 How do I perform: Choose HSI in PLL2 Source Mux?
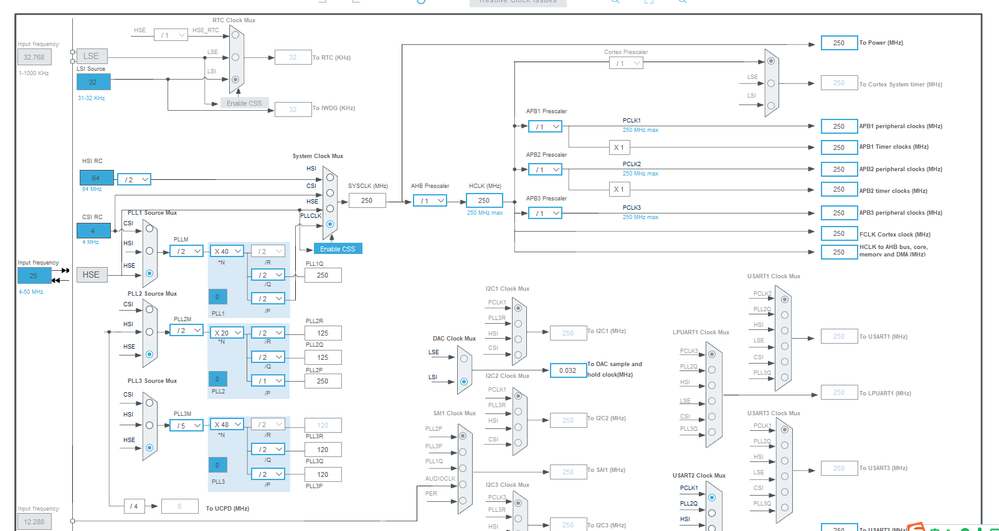pyautogui.click(x=148, y=331)
